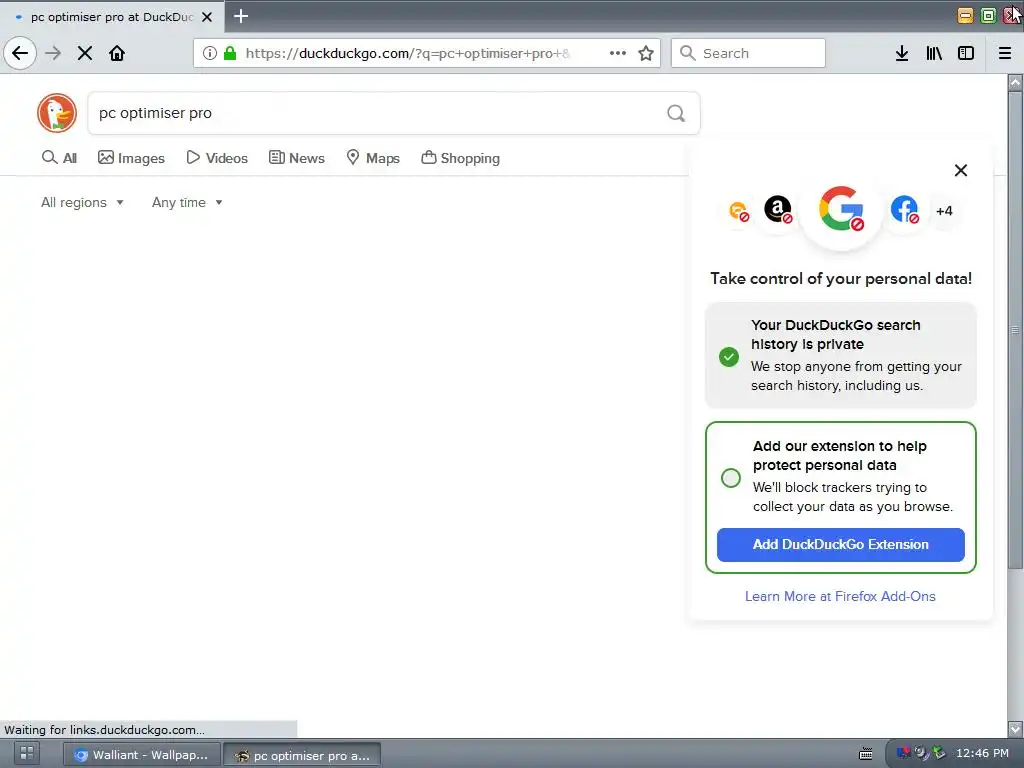Open the Firefox hamburger menu
Screen dimensions: 1024x768
[1005, 53]
